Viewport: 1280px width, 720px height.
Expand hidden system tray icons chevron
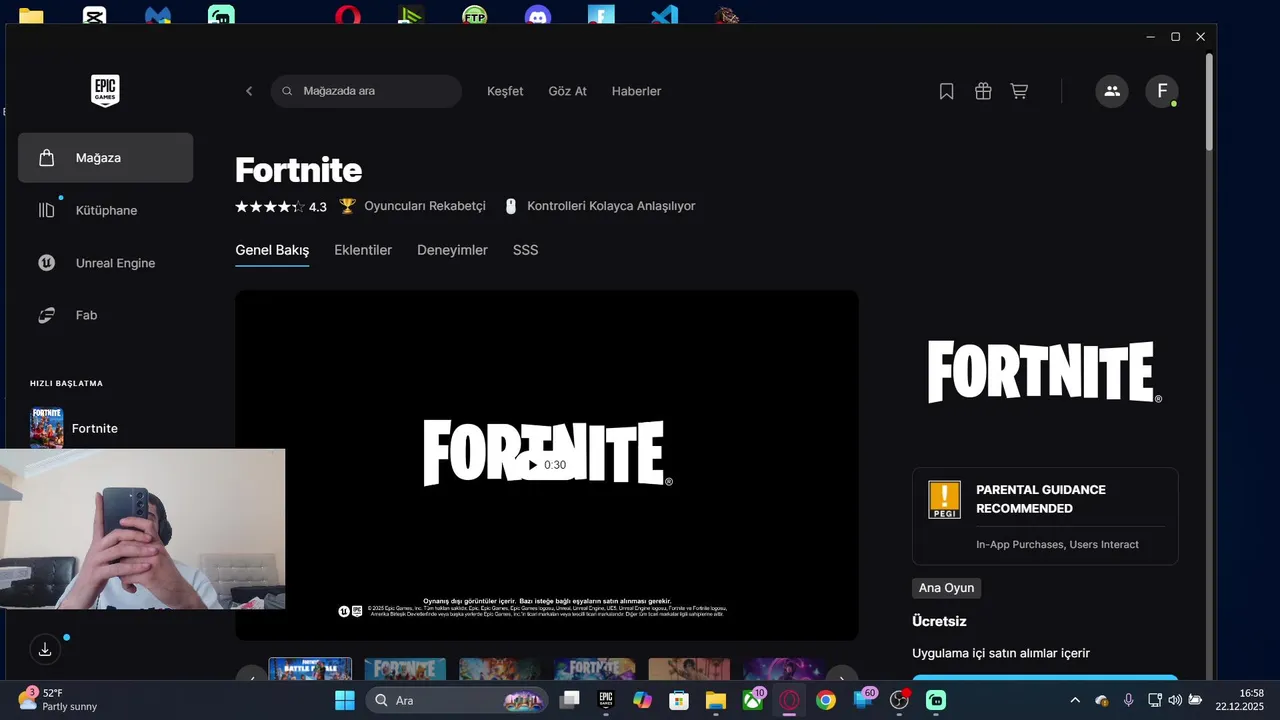tap(1075, 700)
